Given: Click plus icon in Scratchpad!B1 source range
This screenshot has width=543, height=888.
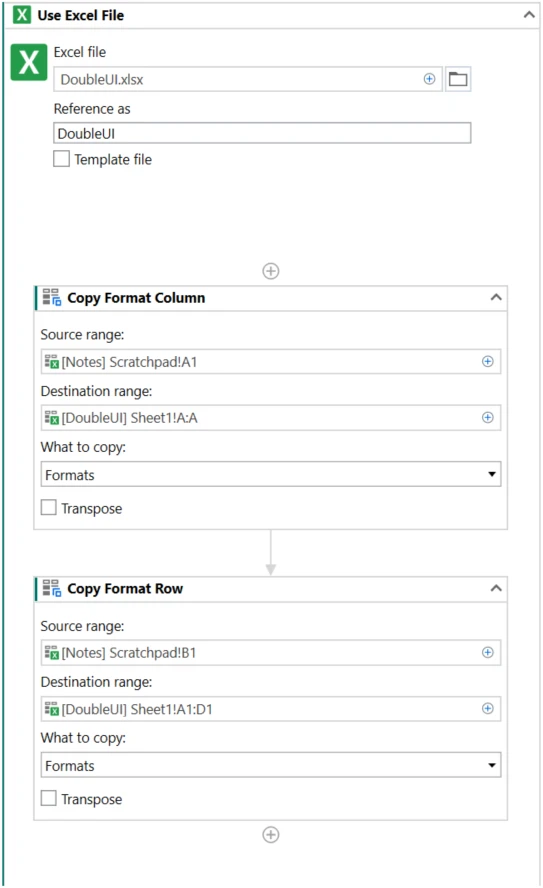Looking at the screenshot, I should point(488,652).
